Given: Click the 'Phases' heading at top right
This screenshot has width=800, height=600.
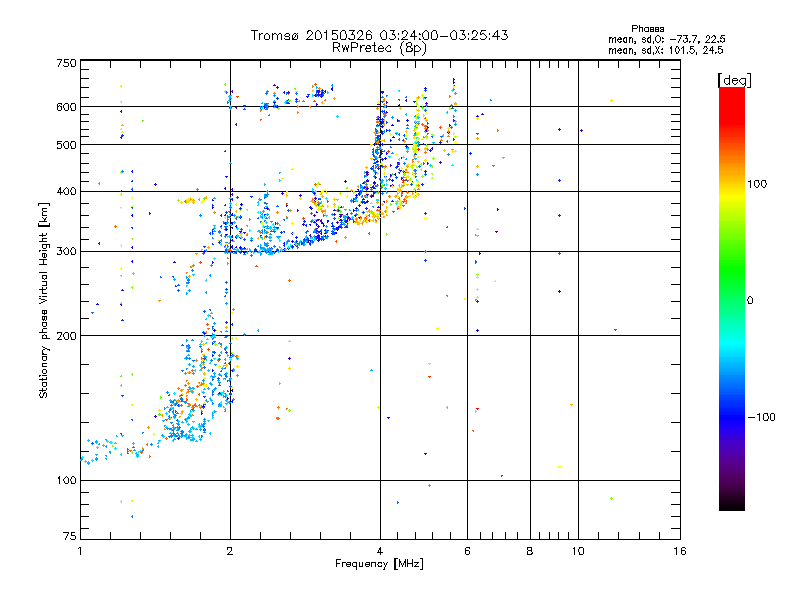Looking at the screenshot, I should [647, 29].
